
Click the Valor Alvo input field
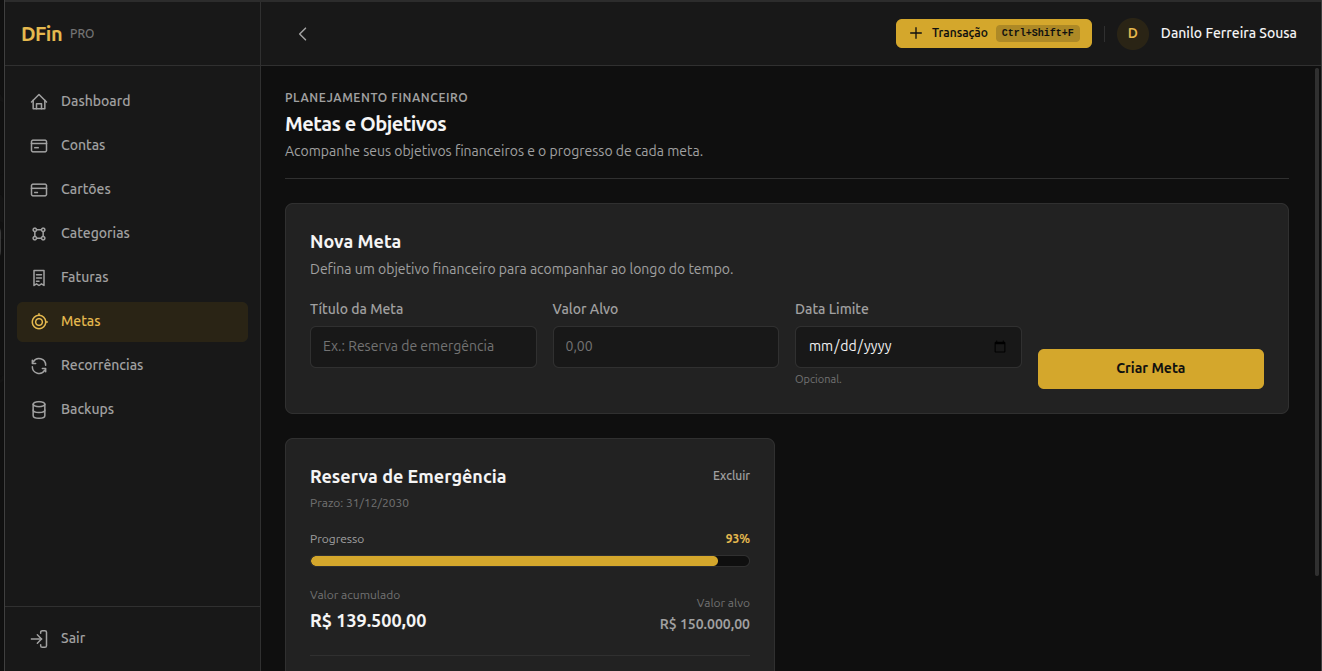pos(665,346)
